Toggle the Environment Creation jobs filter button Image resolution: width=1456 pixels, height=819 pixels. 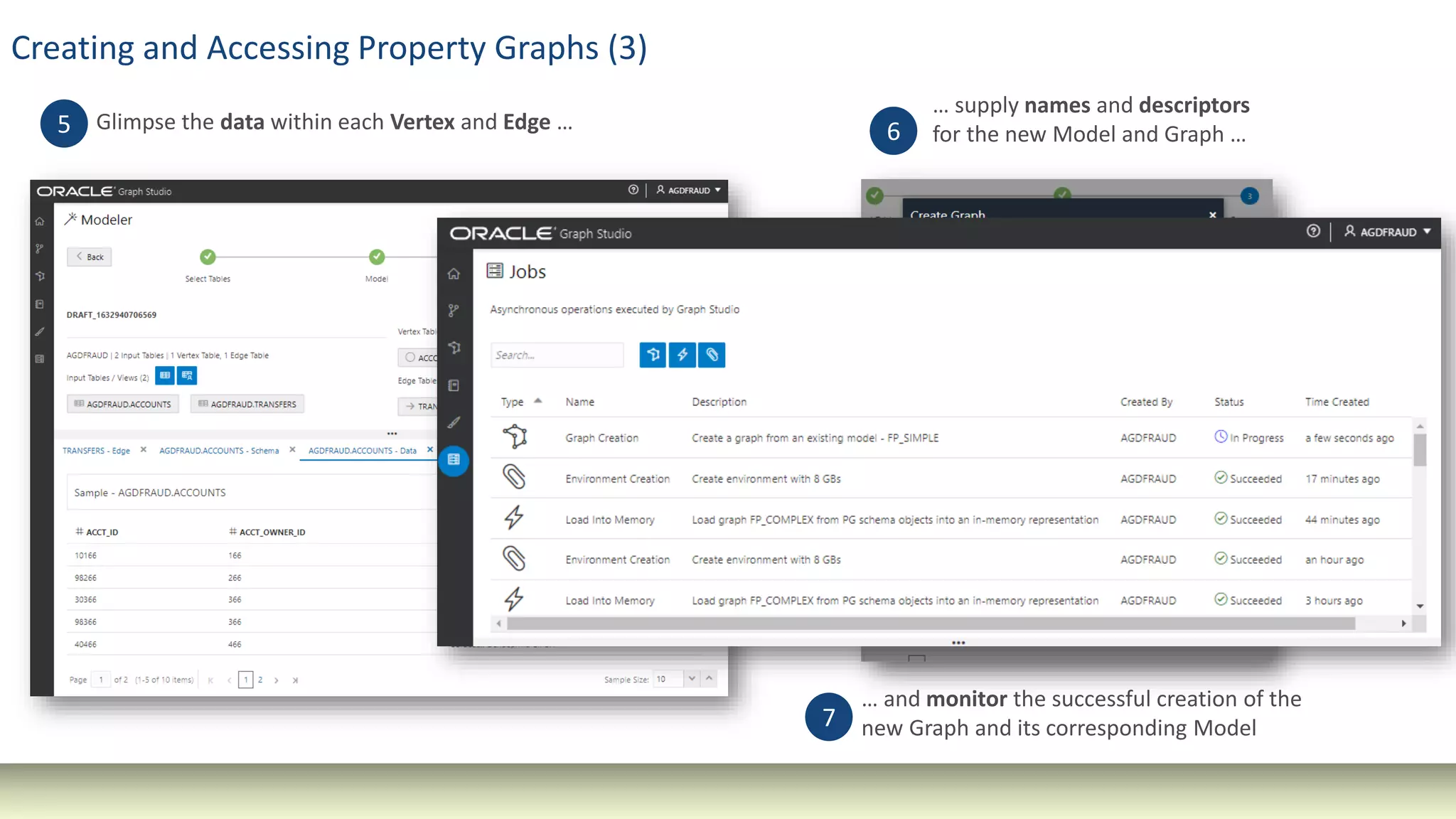click(712, 355)
